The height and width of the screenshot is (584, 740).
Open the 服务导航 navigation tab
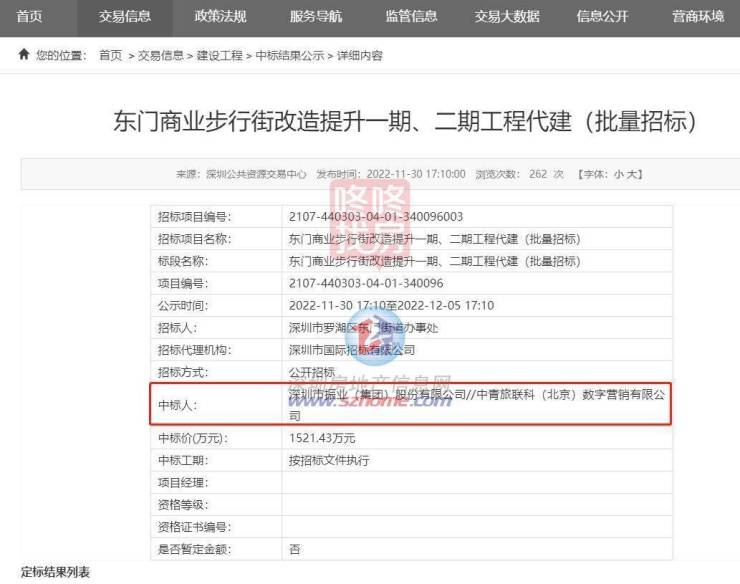tap(316, 17)
